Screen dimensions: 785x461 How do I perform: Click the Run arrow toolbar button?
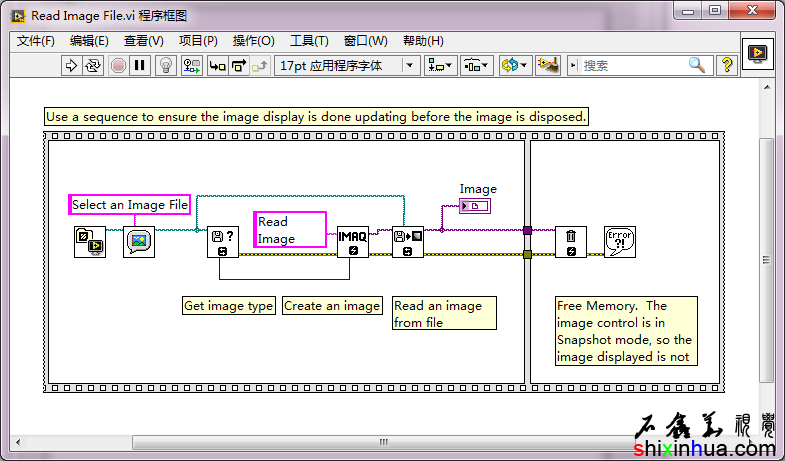click(71, 65)
